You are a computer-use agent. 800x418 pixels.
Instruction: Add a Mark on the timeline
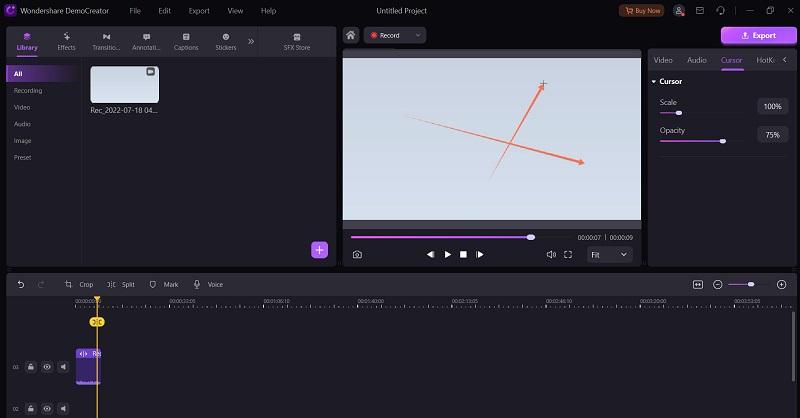click(163, 284)
